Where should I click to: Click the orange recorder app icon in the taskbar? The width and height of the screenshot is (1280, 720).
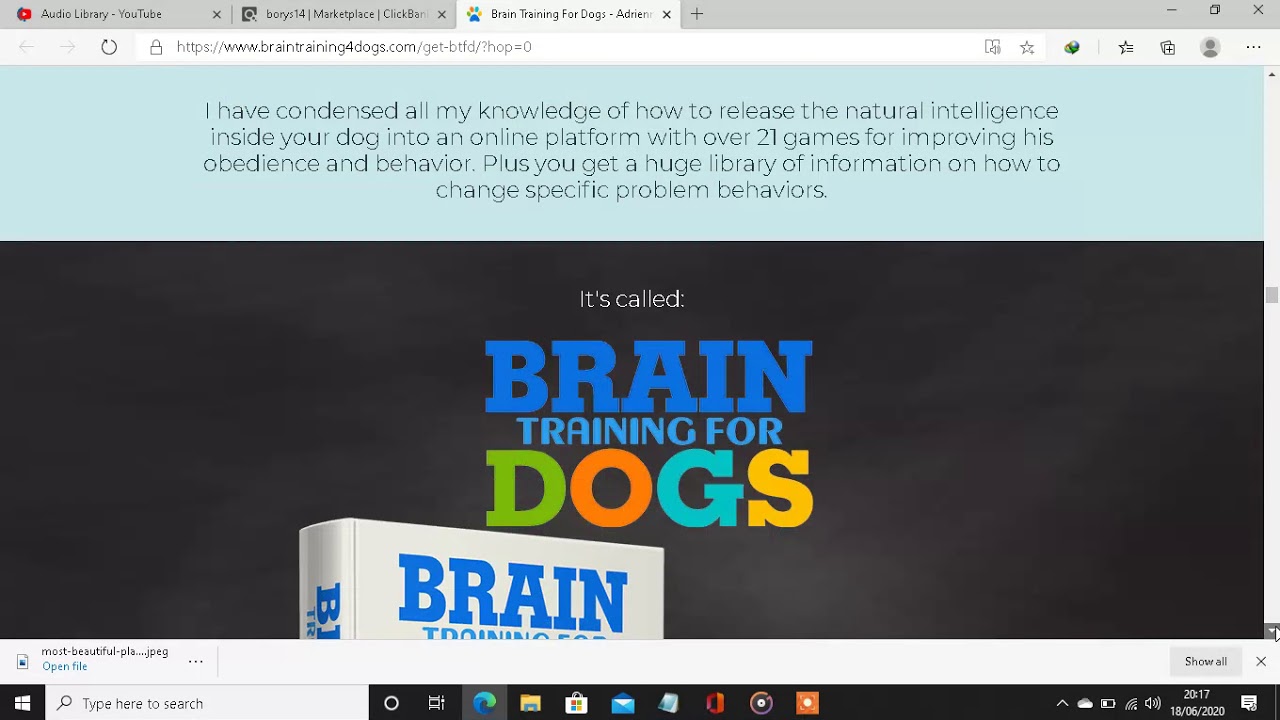(x=807, y=703)
